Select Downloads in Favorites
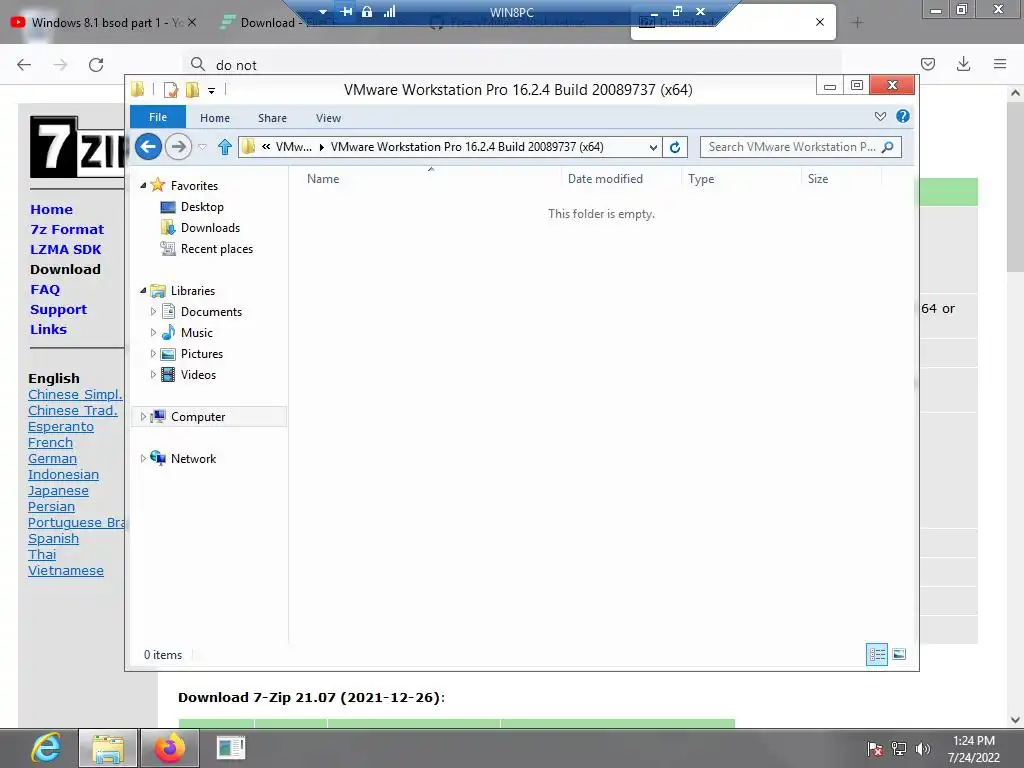 [210, 228]
